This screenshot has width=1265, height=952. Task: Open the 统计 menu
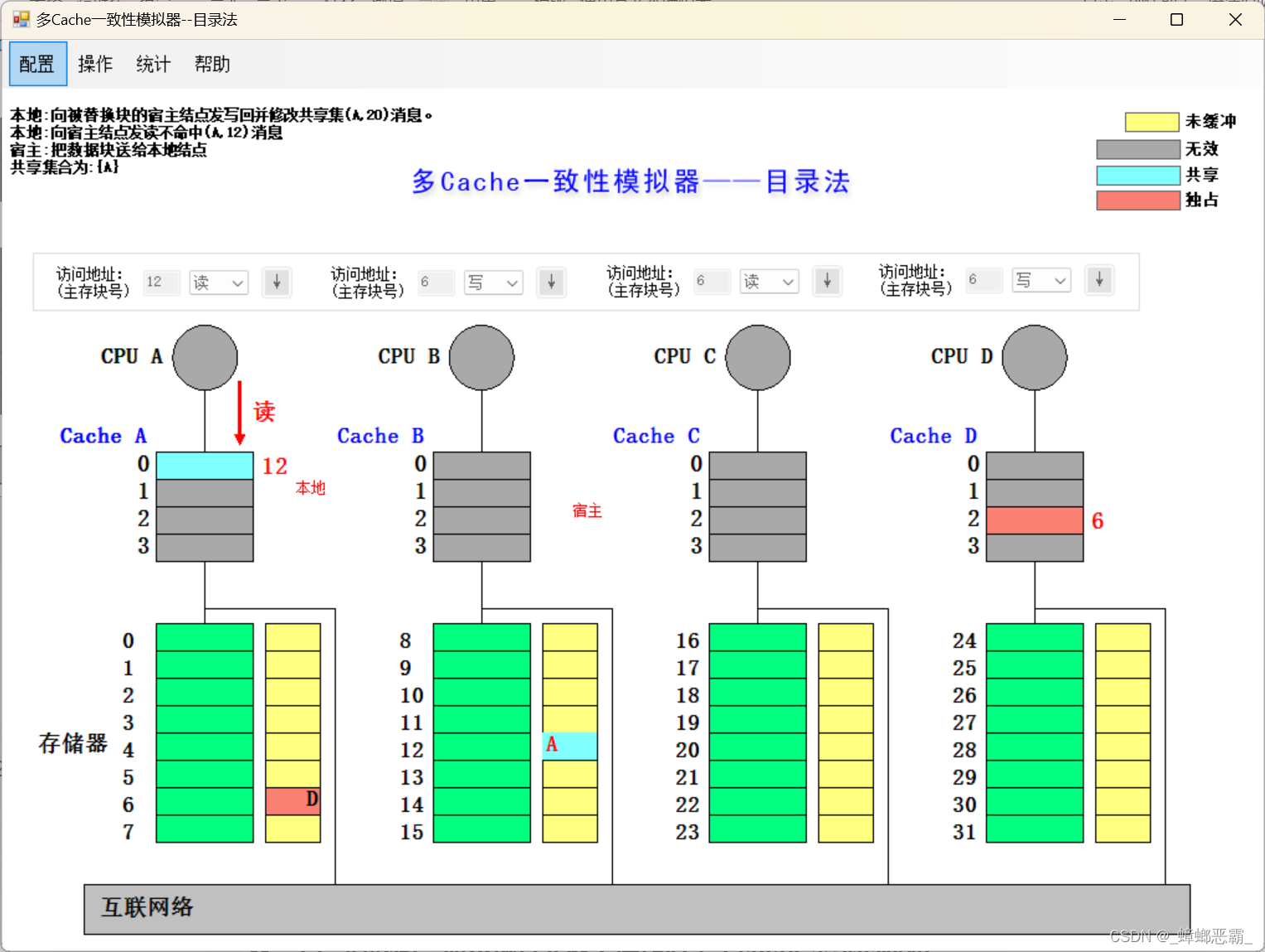(x=153, y=64)
